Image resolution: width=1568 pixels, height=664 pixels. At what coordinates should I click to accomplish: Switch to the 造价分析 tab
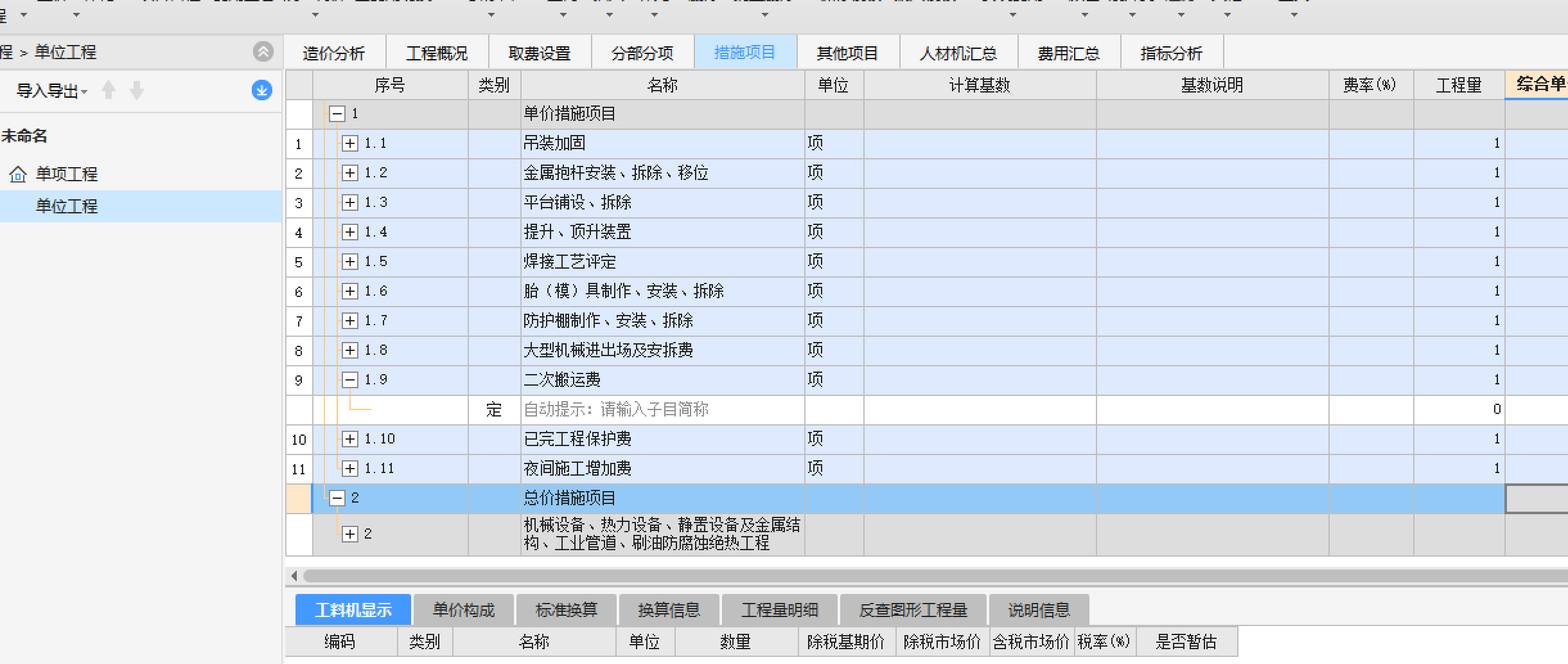point(334,53)
